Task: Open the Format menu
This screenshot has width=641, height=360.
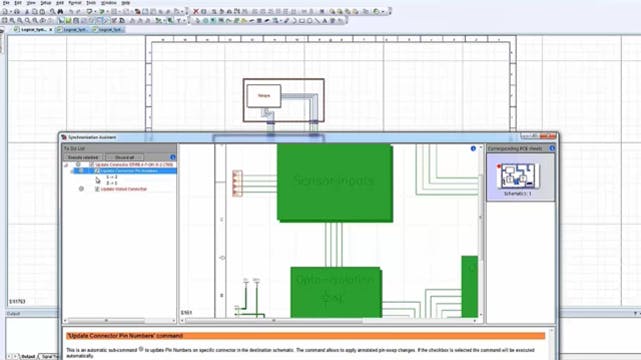Action: pyautogui.click(x=75, y=3)
